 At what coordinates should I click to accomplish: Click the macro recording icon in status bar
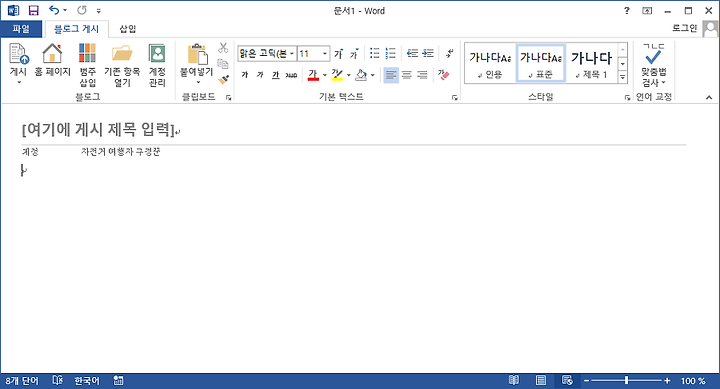point(118,380)
